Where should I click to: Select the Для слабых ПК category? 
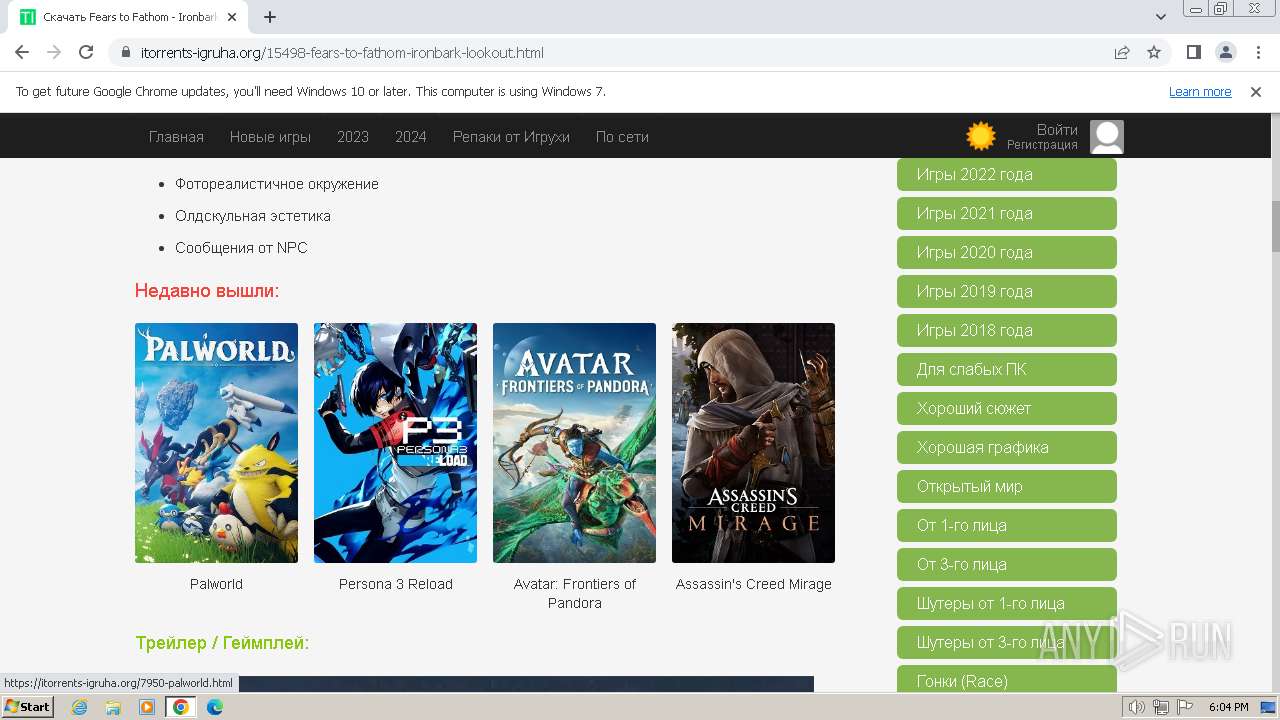tap(1007, 369)
